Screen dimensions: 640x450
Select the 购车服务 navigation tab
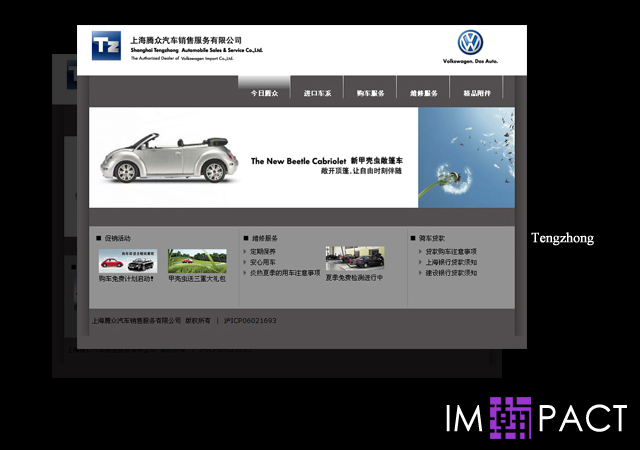(x=370, y=93)
